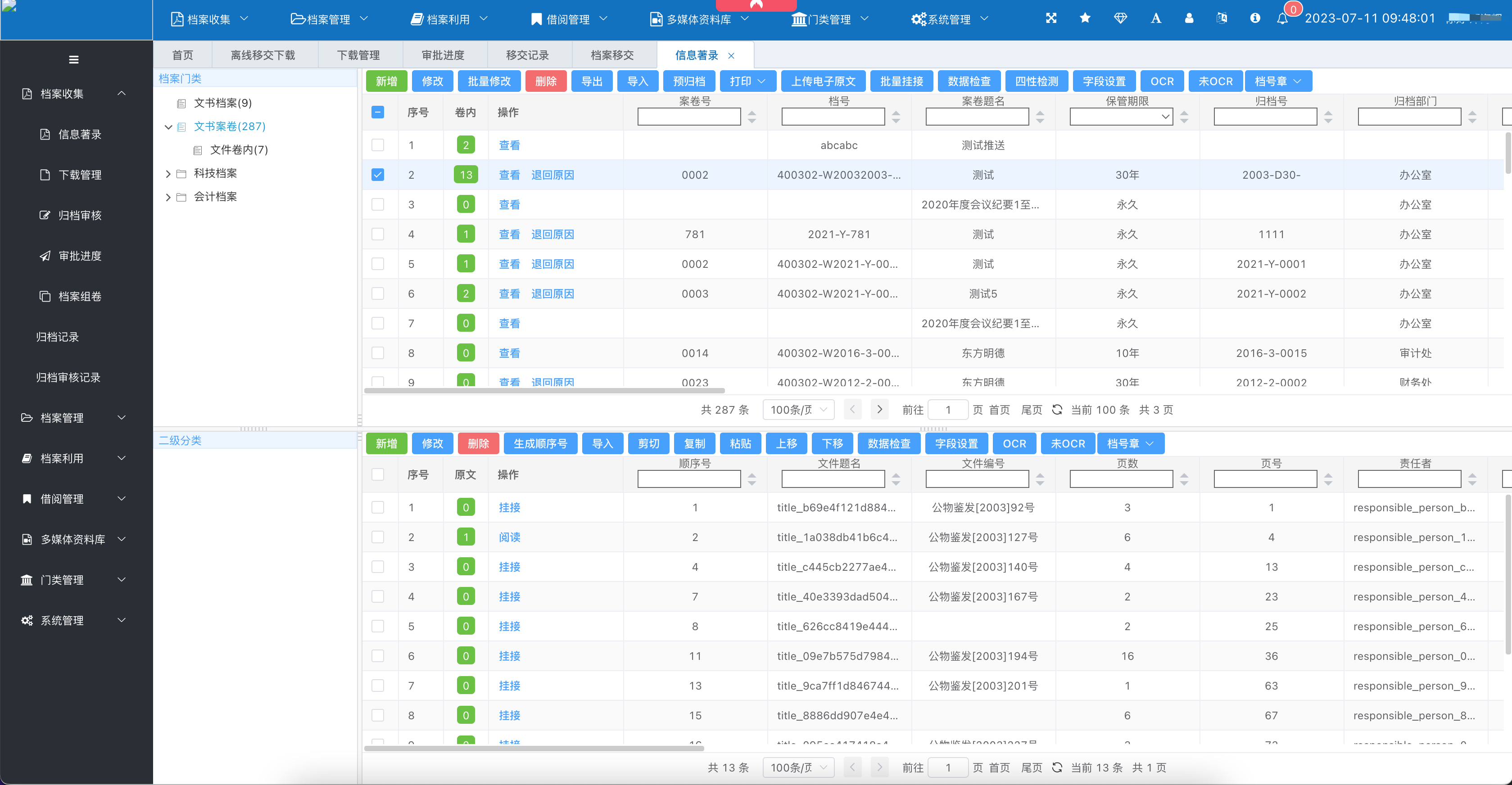Image resolution: width=1512 pixels, height=785 pixels.
Task: Go to next page in upper pagination
Action: click(879, 410)
